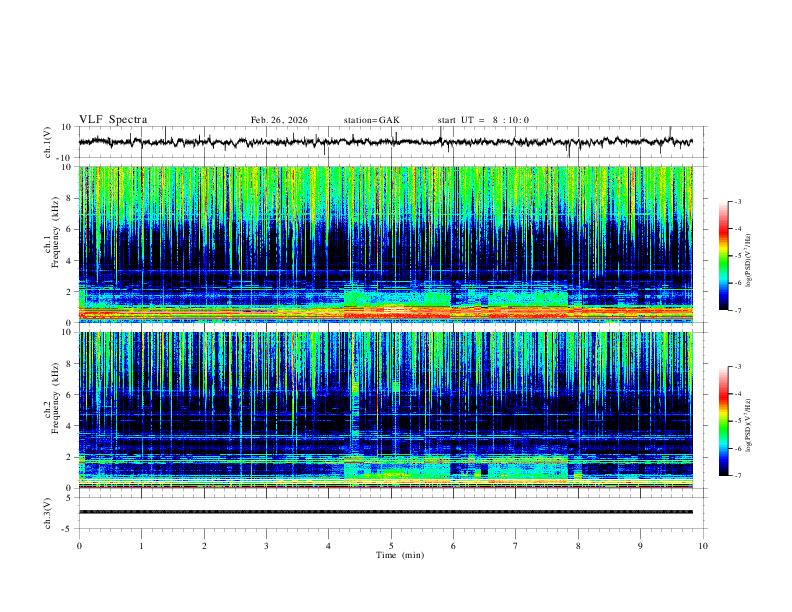This screenshot has width=792, height=612.
Task: Click the ch.3 flat black signal trace
Action: [385, 512]
